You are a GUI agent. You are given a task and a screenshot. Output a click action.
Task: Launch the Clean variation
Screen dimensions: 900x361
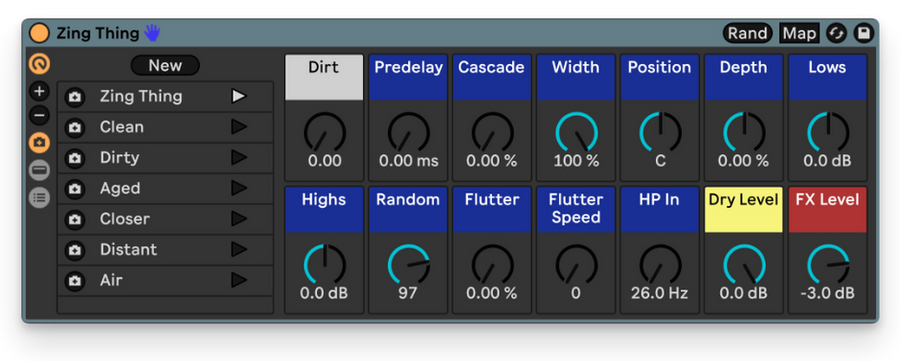coord(239,127)
